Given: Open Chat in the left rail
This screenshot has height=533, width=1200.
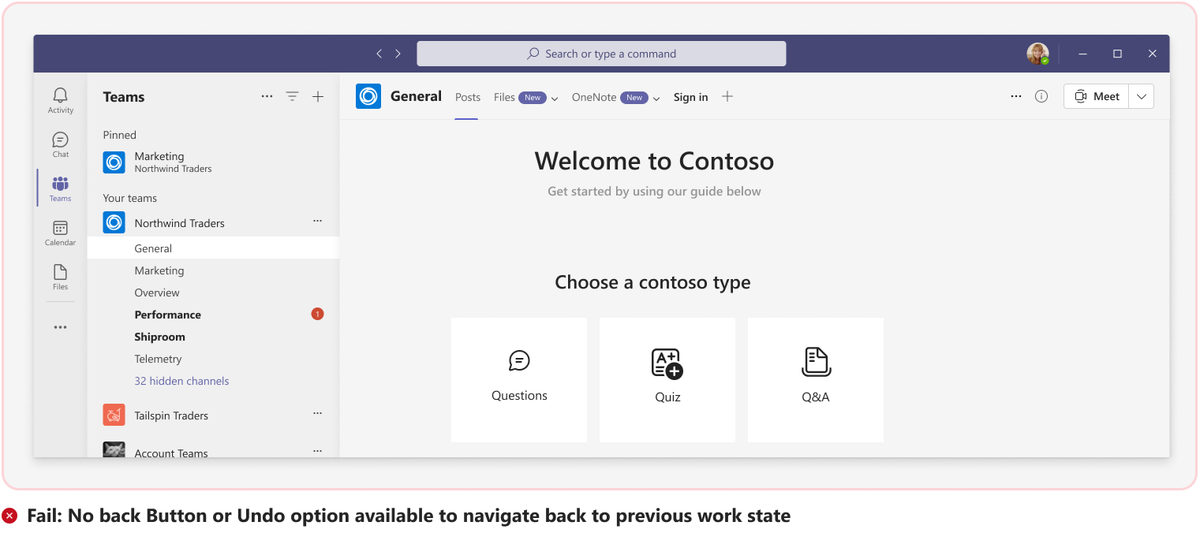Looking at the screenshot, I should (60, 144).
